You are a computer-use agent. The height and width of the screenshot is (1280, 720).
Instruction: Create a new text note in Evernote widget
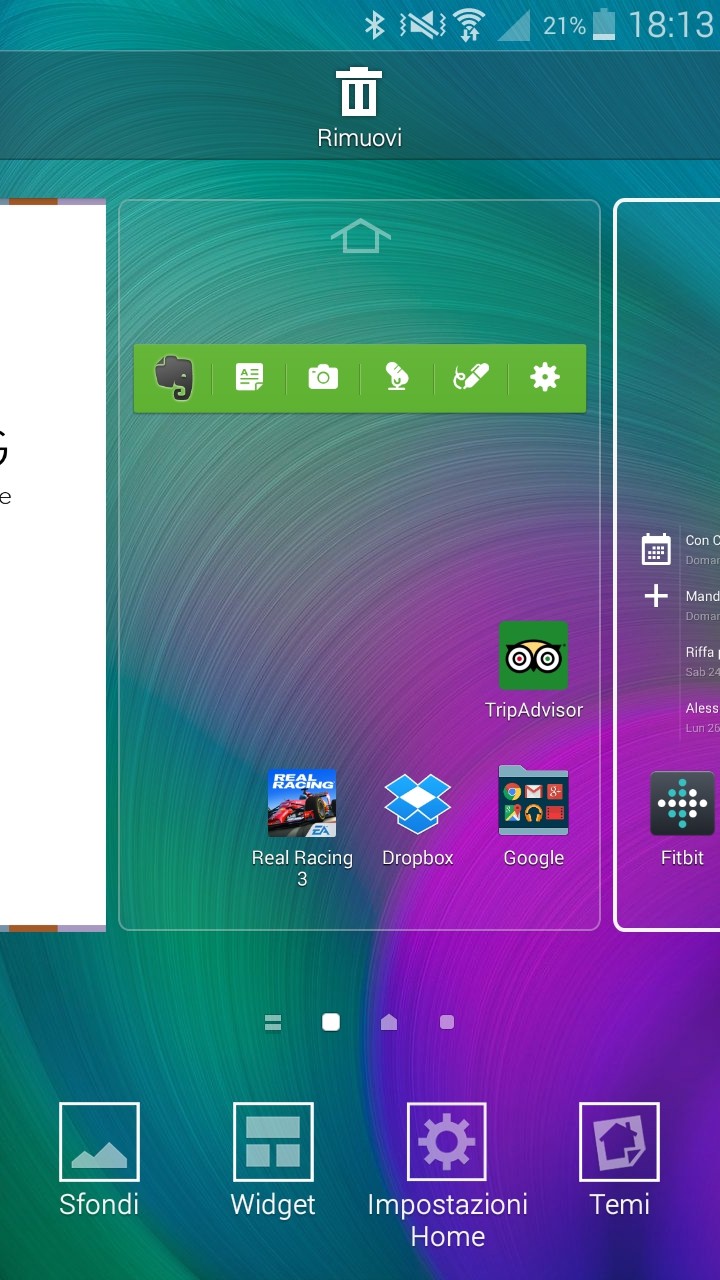pyautogui.click(x=249, y=377)
